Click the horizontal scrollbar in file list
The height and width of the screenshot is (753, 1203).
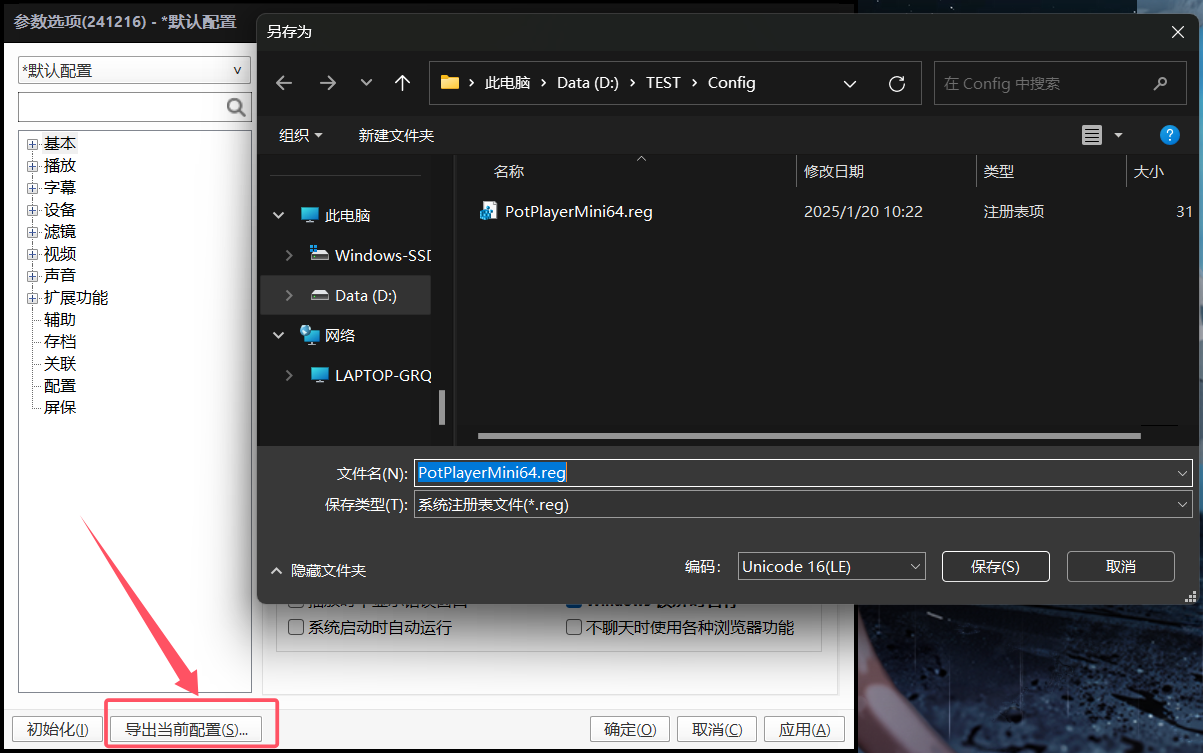click(x=809, y=436)
